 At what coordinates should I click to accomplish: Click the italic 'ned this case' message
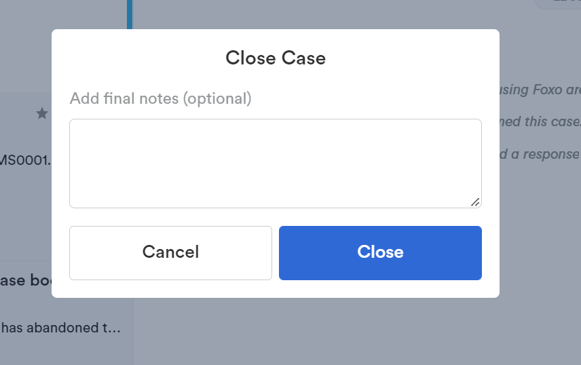pos(540,122)
